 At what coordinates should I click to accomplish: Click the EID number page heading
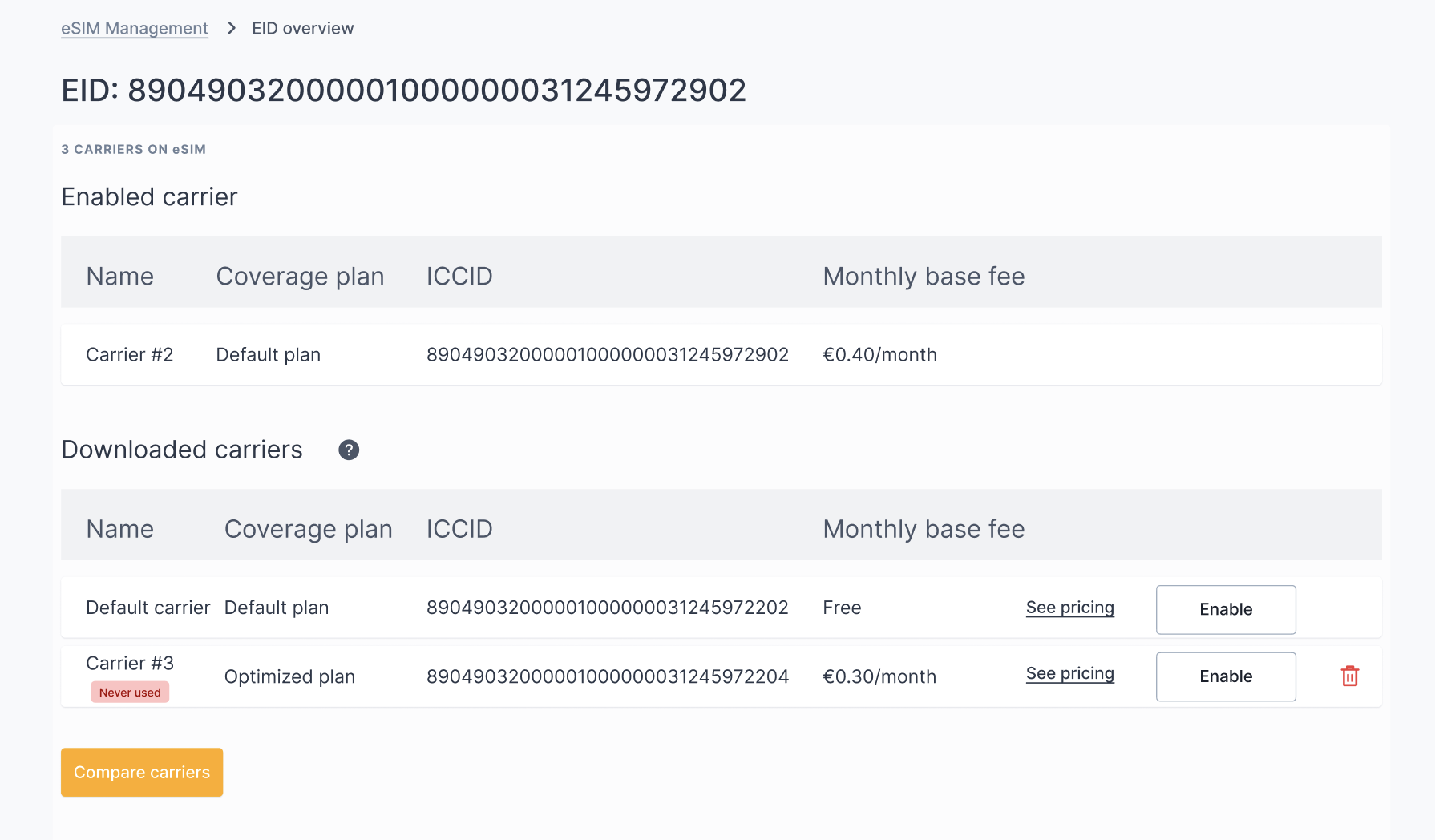[404, 91]
